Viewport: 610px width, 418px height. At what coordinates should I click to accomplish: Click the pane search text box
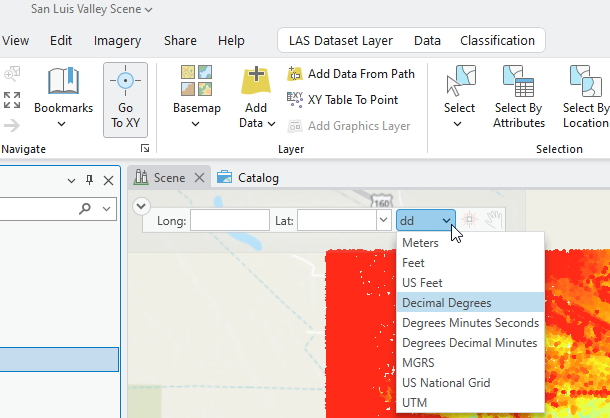pyautogui.click(x=38, y=209)
